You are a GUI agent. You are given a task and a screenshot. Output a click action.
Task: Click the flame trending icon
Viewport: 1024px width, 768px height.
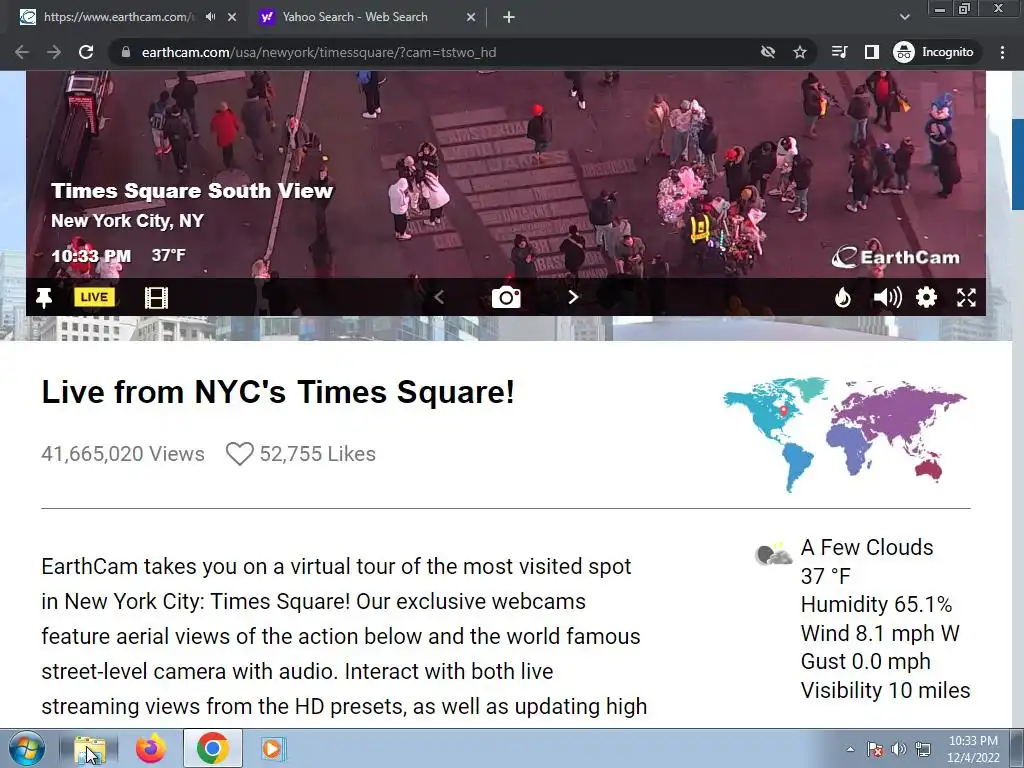(x=843, y=298)
